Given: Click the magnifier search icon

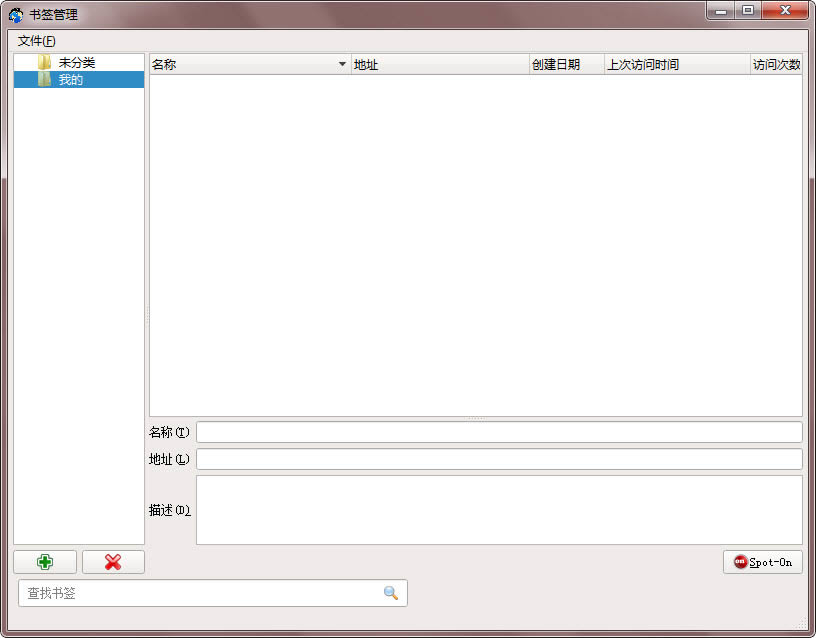Looking at the screenshot, I should click(391, 593).
